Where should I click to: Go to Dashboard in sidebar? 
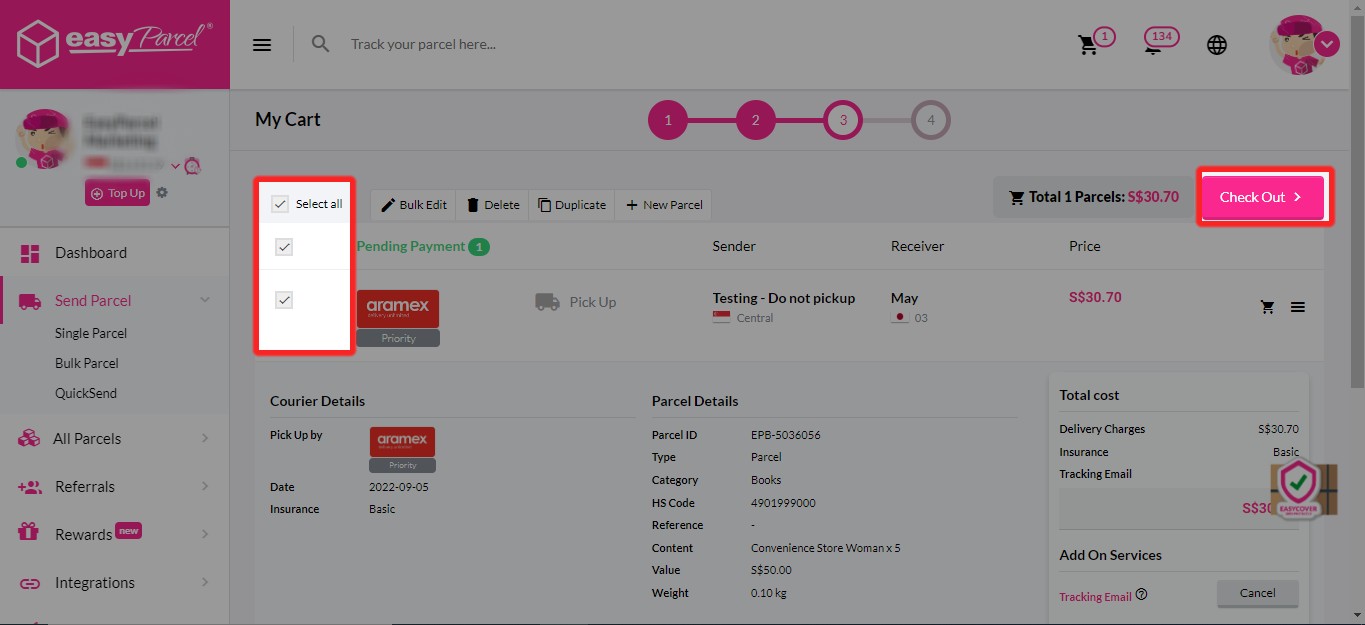[x=90, y=253]
